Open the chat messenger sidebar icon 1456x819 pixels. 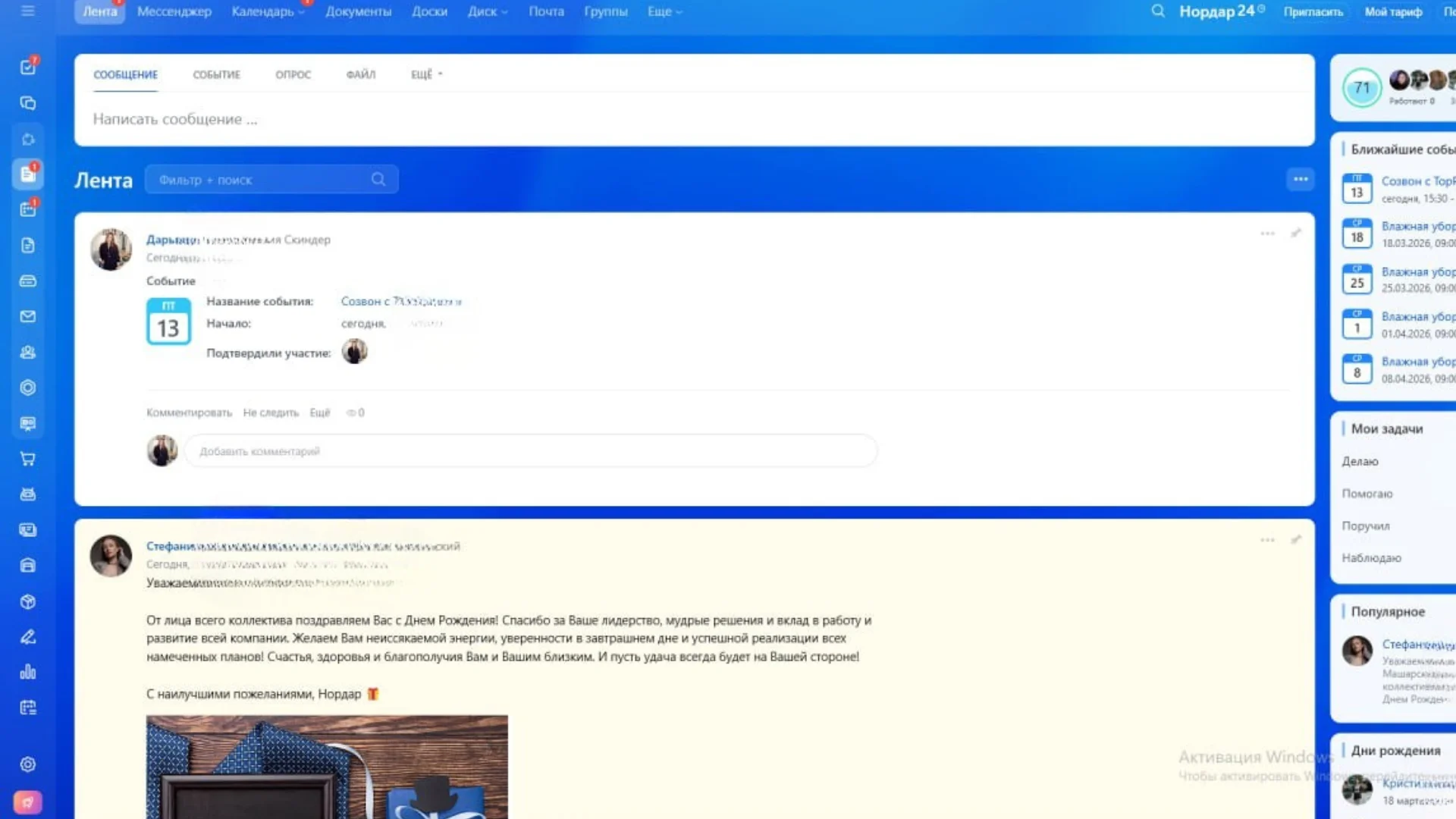pos(28,103)
